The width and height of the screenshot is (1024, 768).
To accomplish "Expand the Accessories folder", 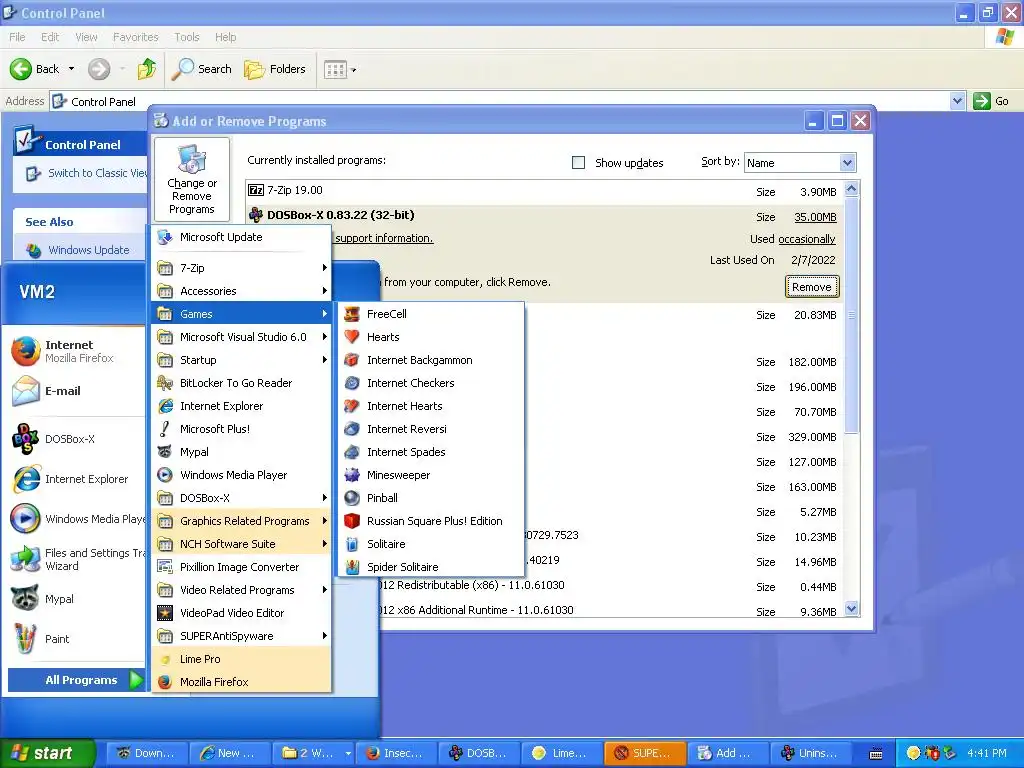I will [242, 291].
